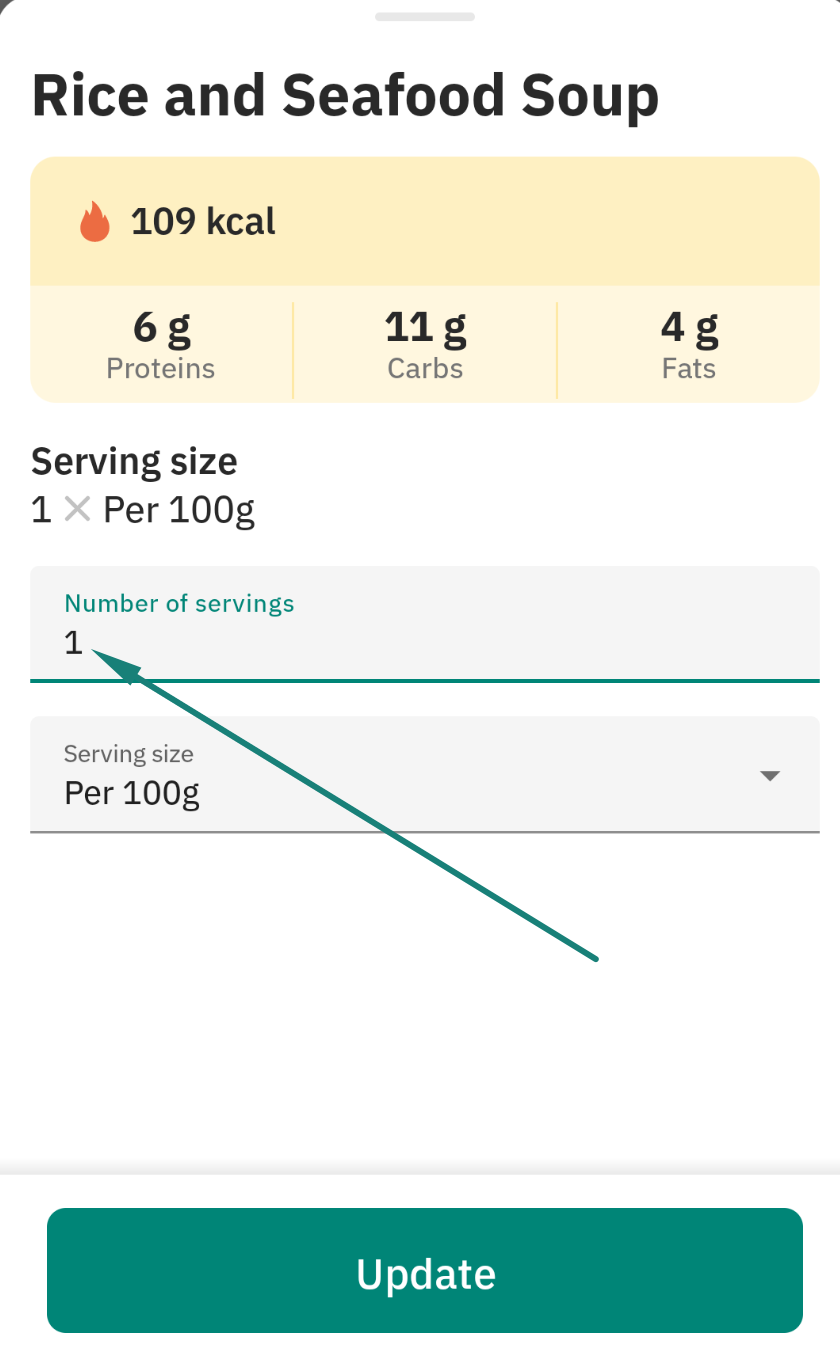Select the 11 g Carbs value
Screen dimensions: 840x1360
(x=425, y=326)
